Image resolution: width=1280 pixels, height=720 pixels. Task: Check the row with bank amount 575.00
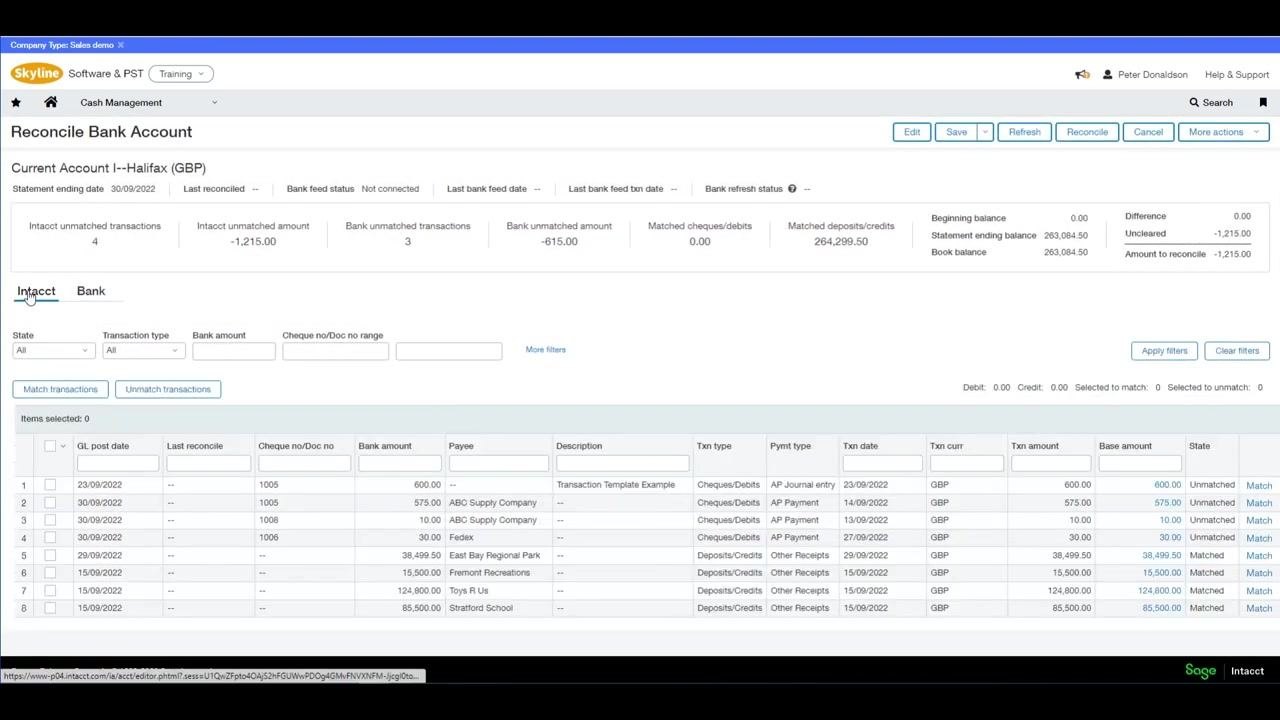(50, 503)
